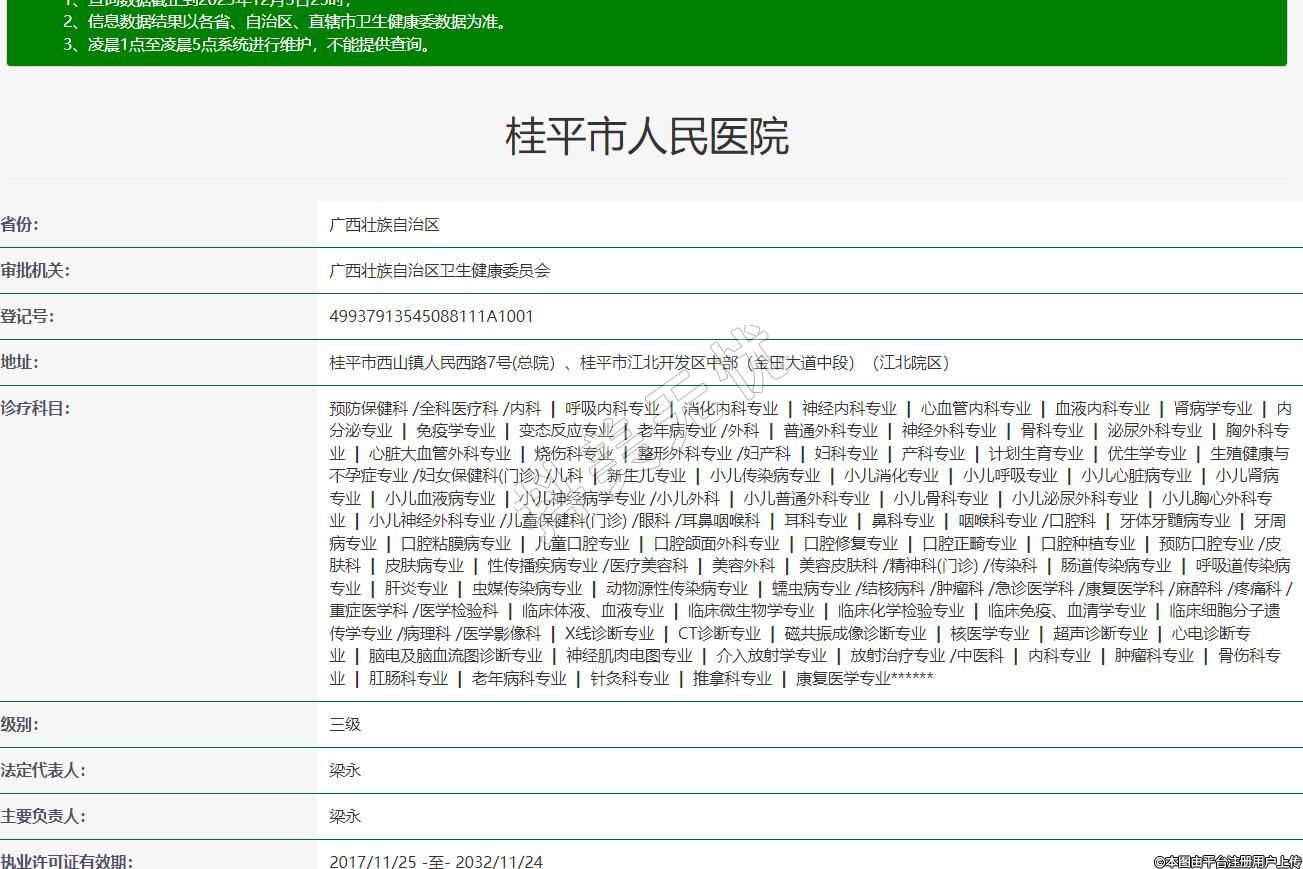The image size is (1303, 869).
Task: Click the address text 桂平市西山镇人民西路7号(总院)
Action: 441,363
